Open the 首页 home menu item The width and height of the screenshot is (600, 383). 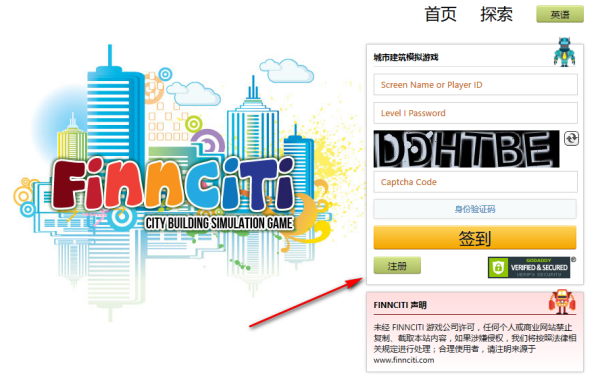point(440,15)
